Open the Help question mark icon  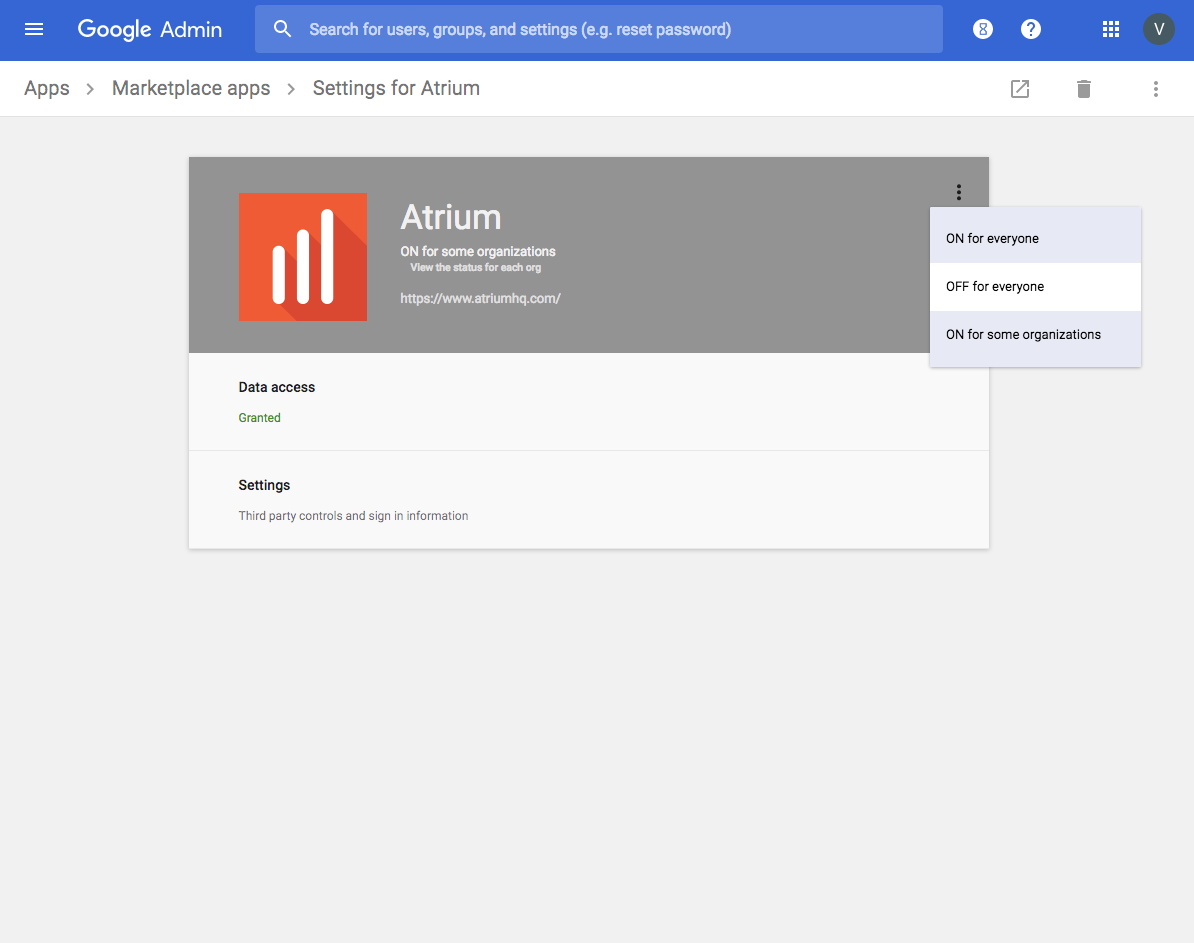1030,29
